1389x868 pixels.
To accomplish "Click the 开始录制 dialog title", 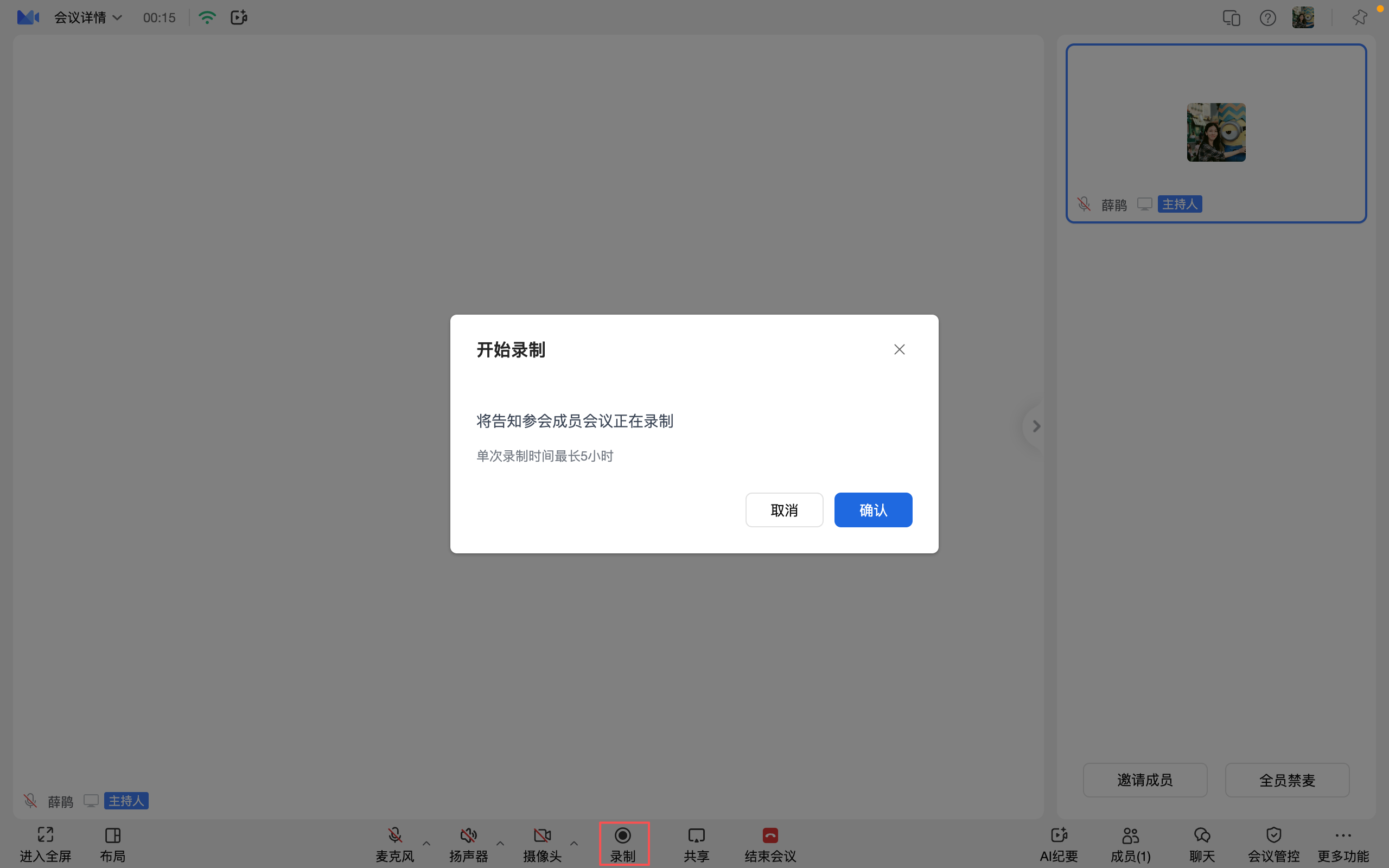I will tap(511, 349).
